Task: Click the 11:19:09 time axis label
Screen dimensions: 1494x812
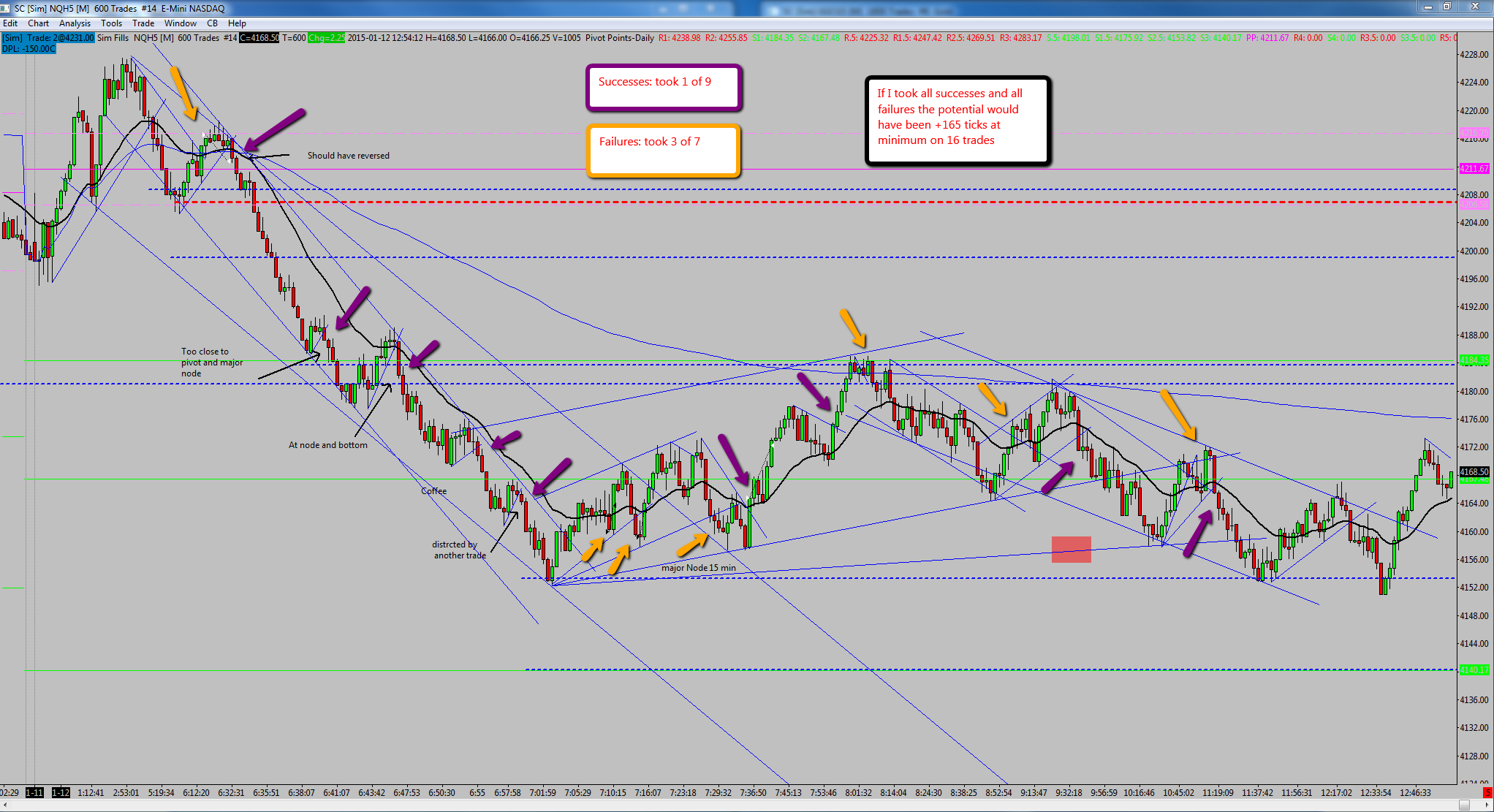Action: pos(1218,793)
